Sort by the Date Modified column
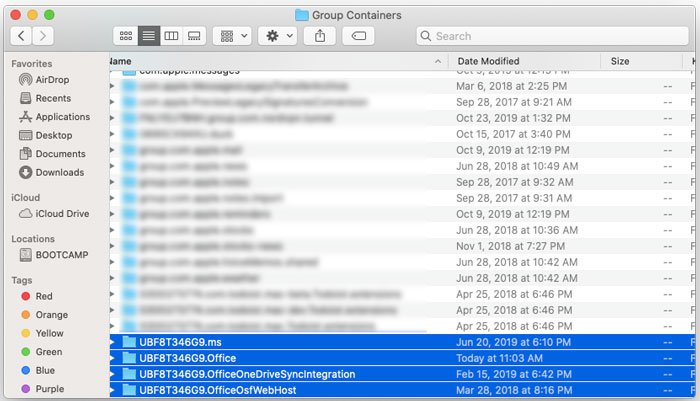The height and width of the screenshot is (401, 700). pyautogui.click(x=523, y=61)
